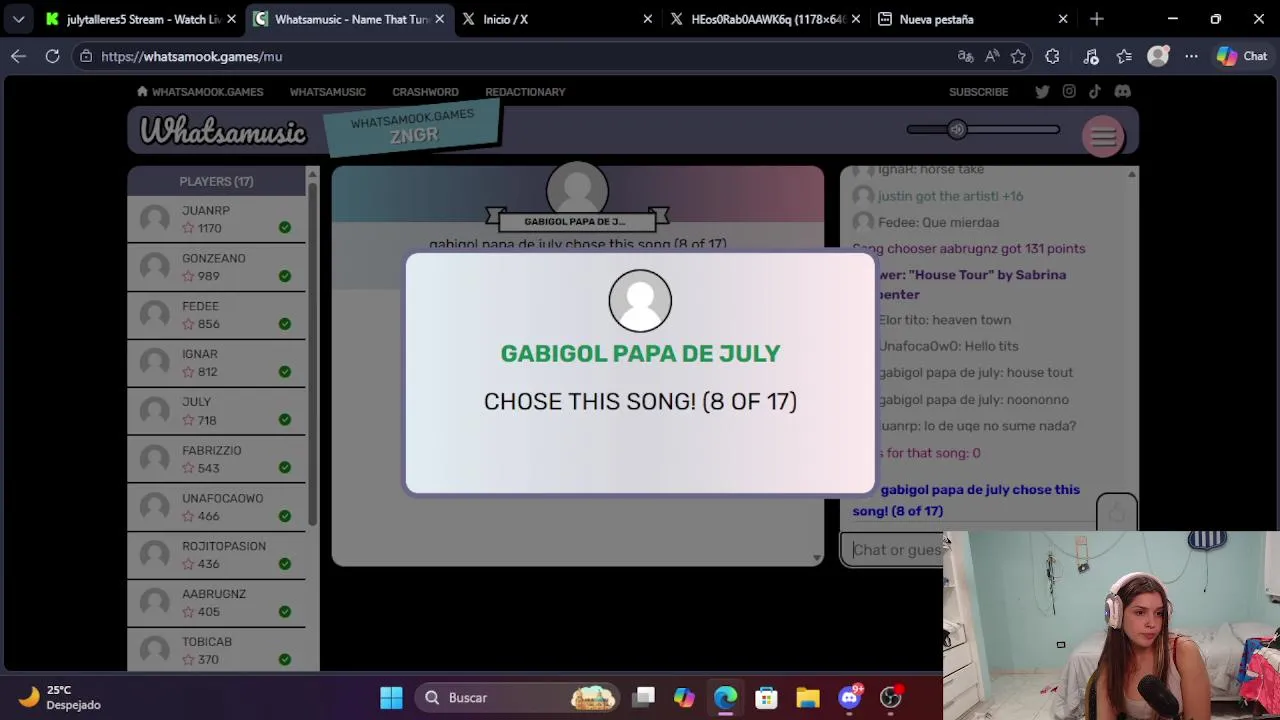Select player JULY in players list
Image resolution: width=1280 pixels, height=720 pixels.
[216, 411]
